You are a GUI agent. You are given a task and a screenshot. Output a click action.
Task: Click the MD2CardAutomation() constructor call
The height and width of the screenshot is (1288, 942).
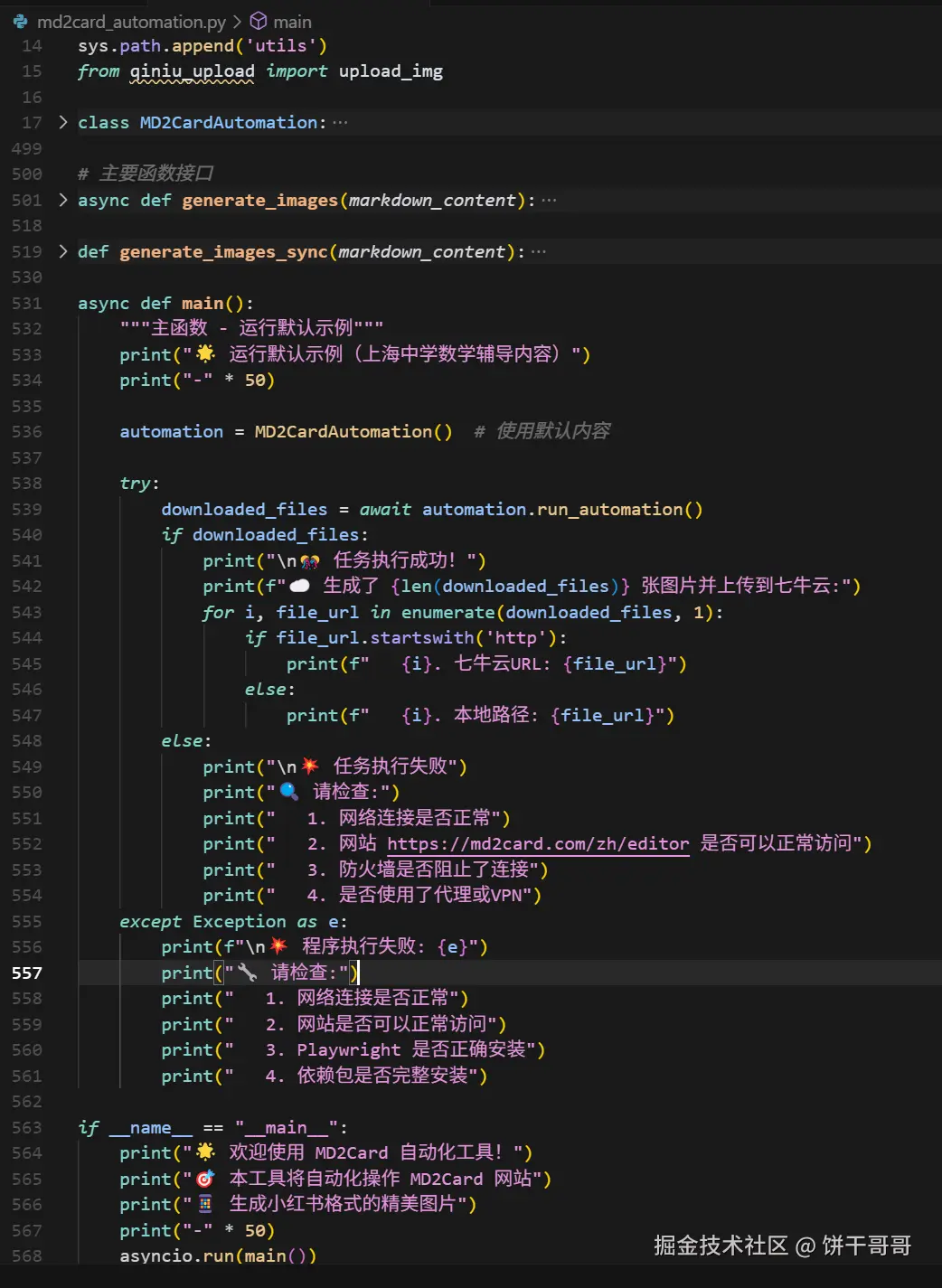[353, 431]
